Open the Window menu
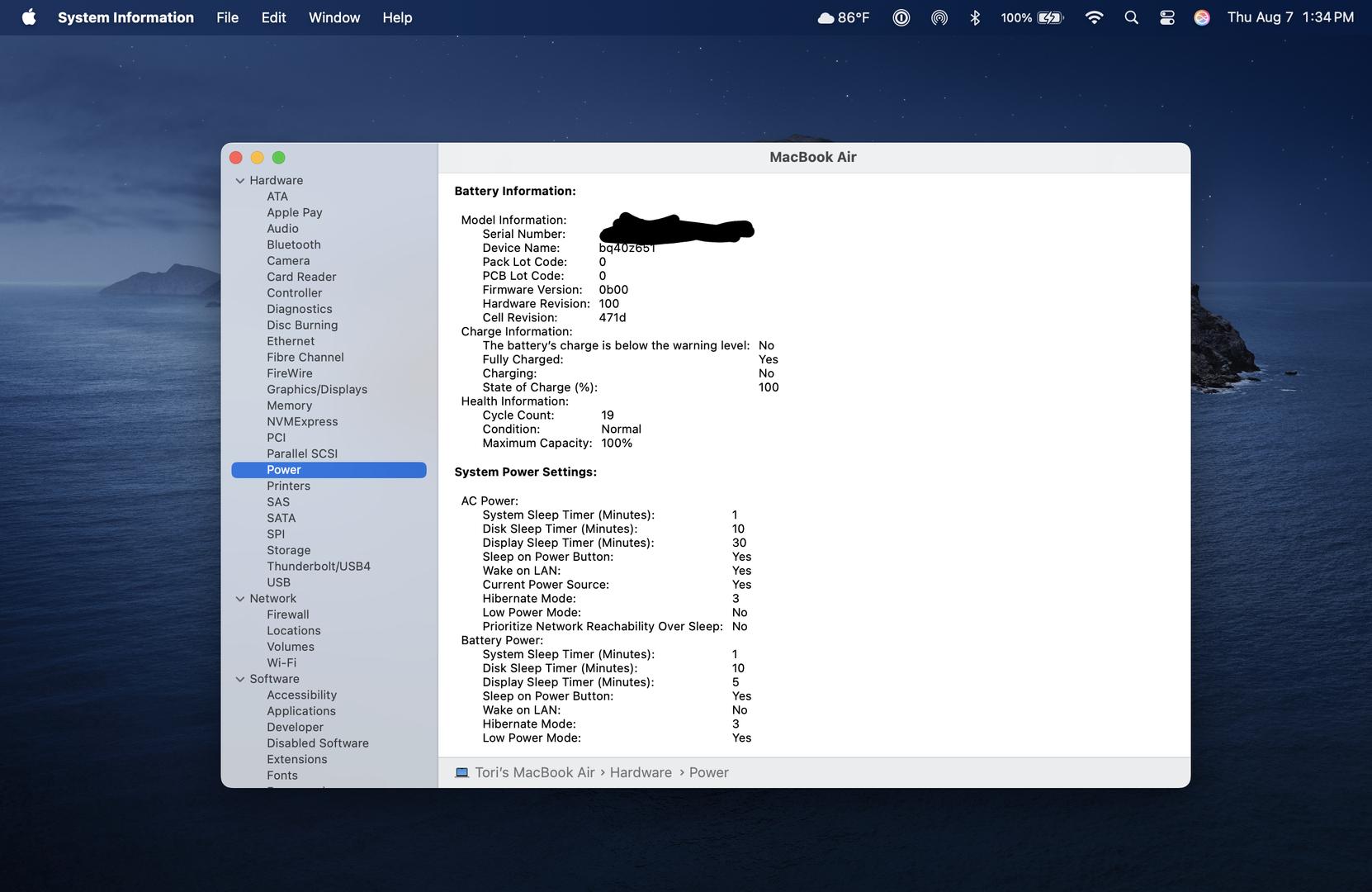Viewport: 1372px width, 892px height. (334, 17)
